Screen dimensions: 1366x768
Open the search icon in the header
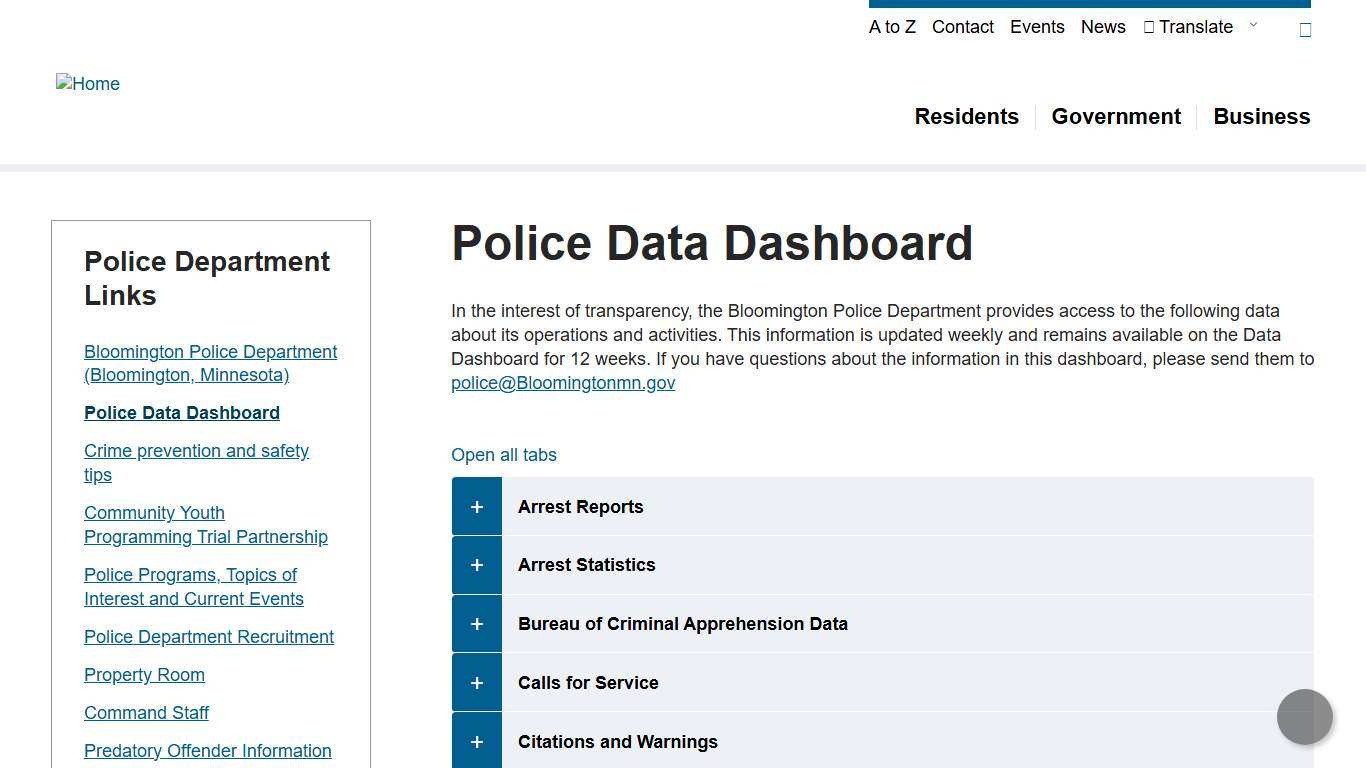1305,28
